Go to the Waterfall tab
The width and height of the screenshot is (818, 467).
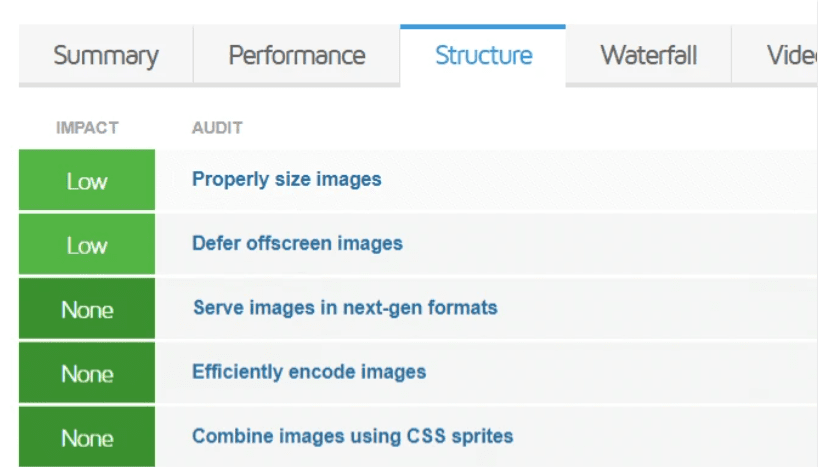[648, 55]
